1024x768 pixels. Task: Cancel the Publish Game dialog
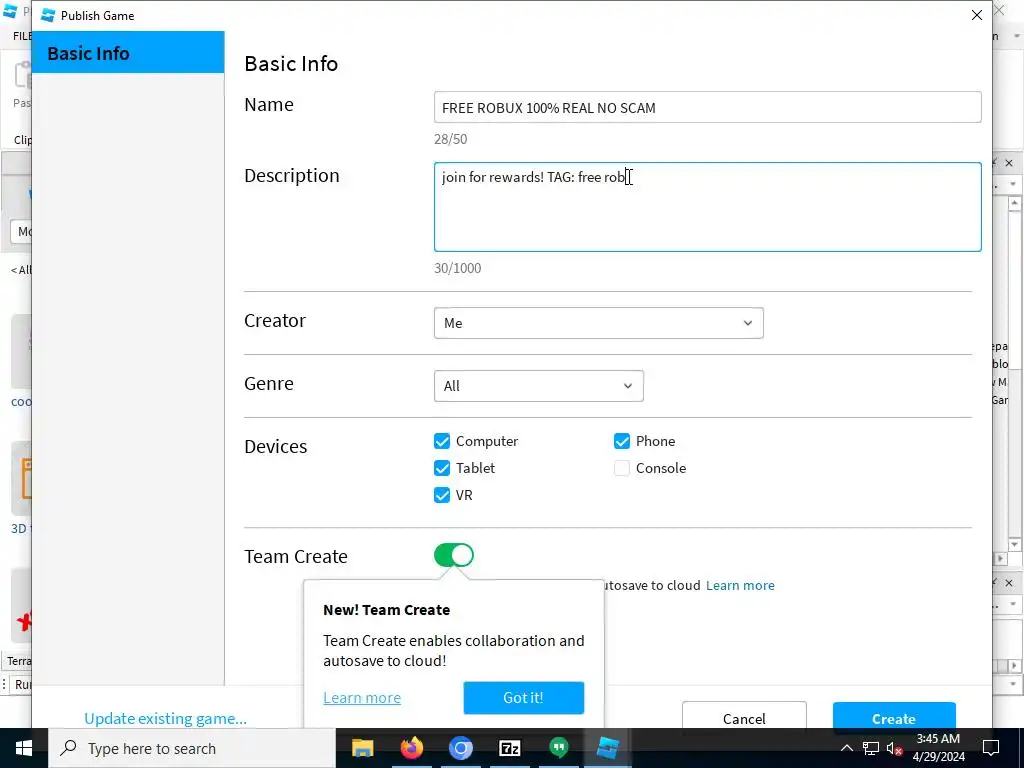744,717
